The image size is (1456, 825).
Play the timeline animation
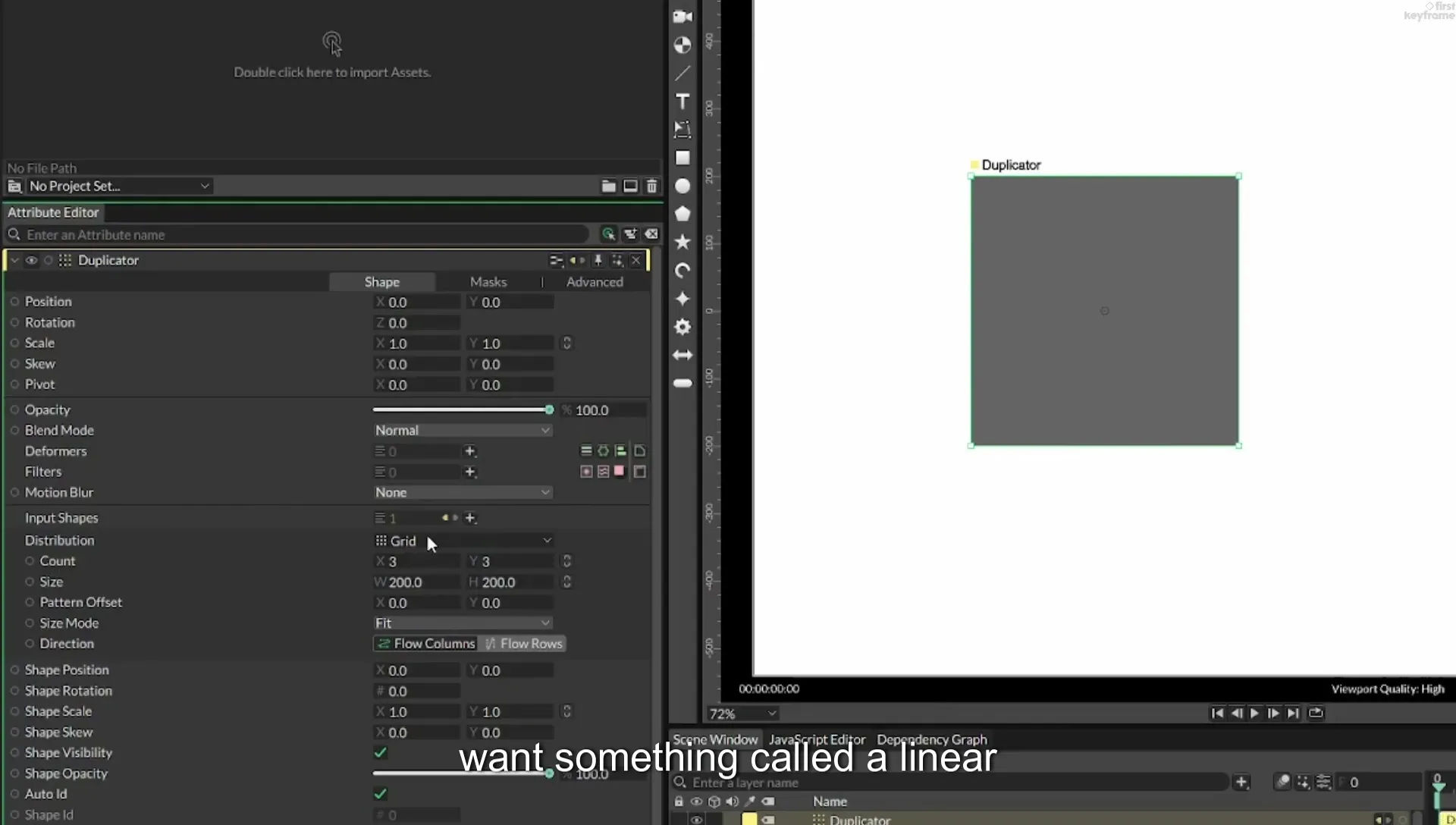tap(1254, 713)
